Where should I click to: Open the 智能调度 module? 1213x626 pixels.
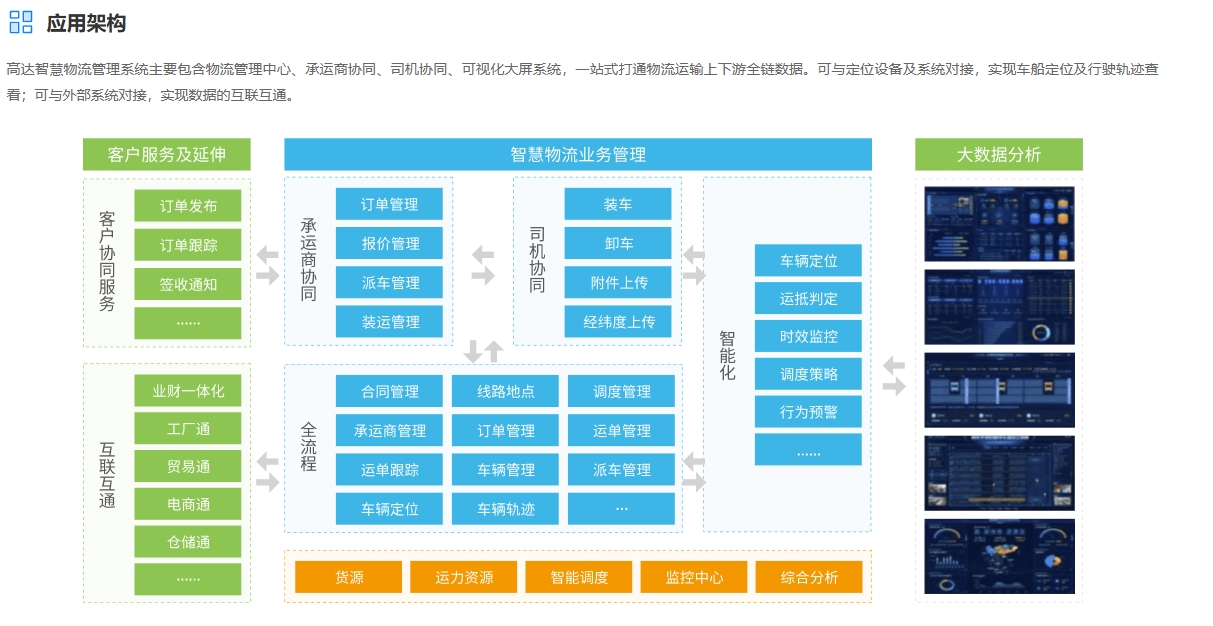[x=578, y=577]
